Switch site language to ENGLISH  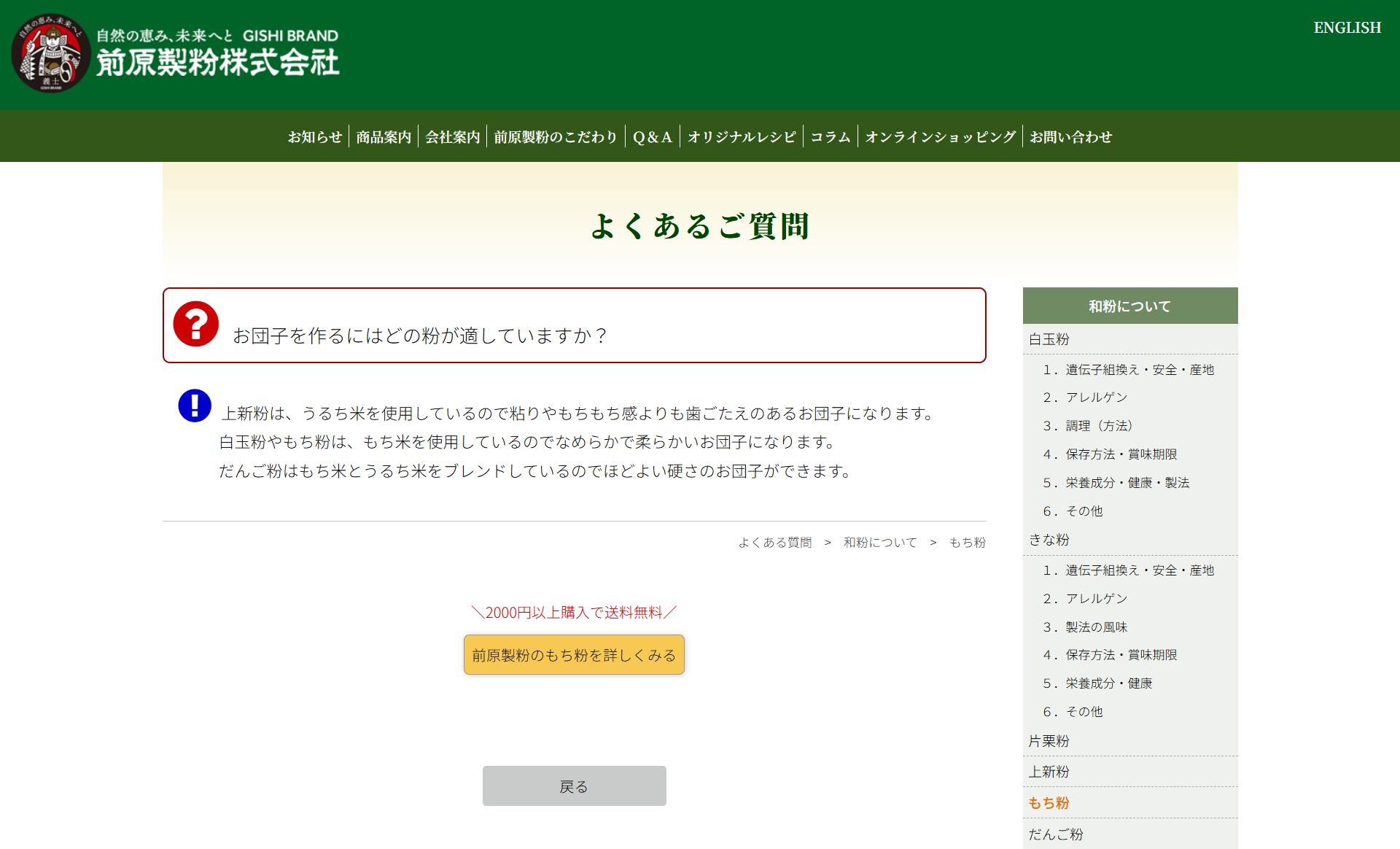[1347, 28]
